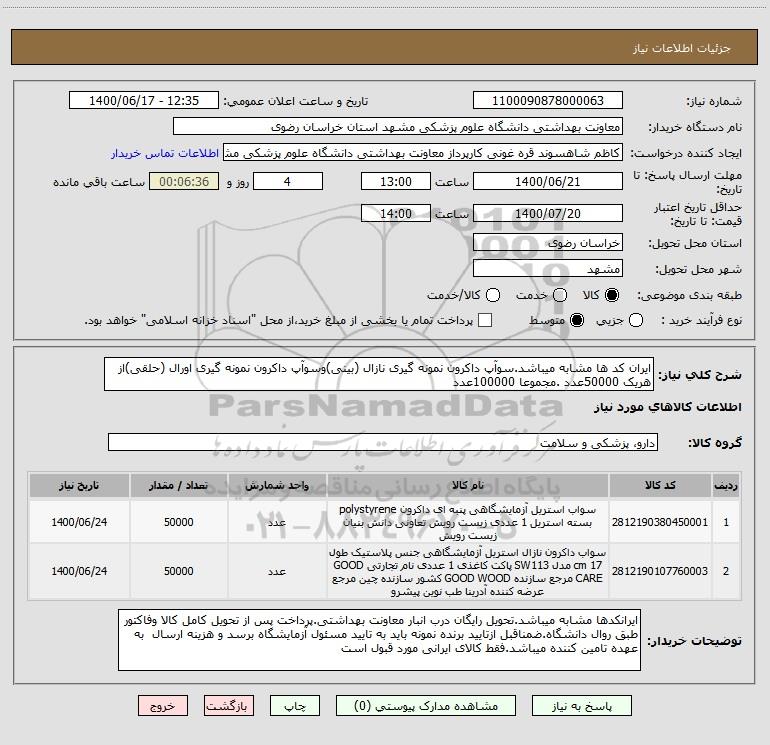Click the تاریخ نیاز column header
The image size is (770, 745).
pos(79,486)
